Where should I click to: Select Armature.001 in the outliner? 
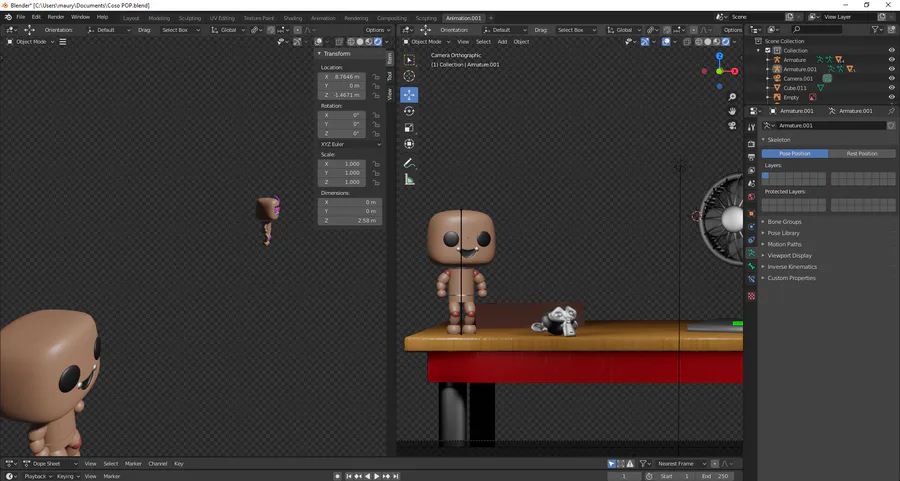tap(800, 69)
